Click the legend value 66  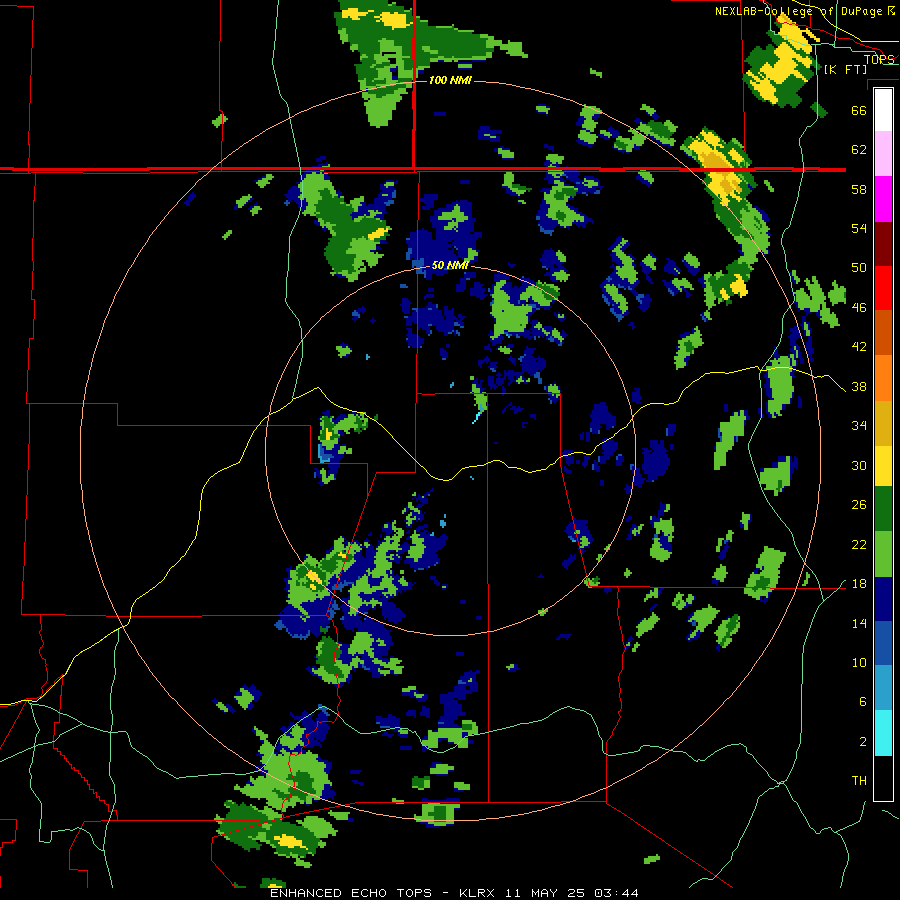coord(859,110)
